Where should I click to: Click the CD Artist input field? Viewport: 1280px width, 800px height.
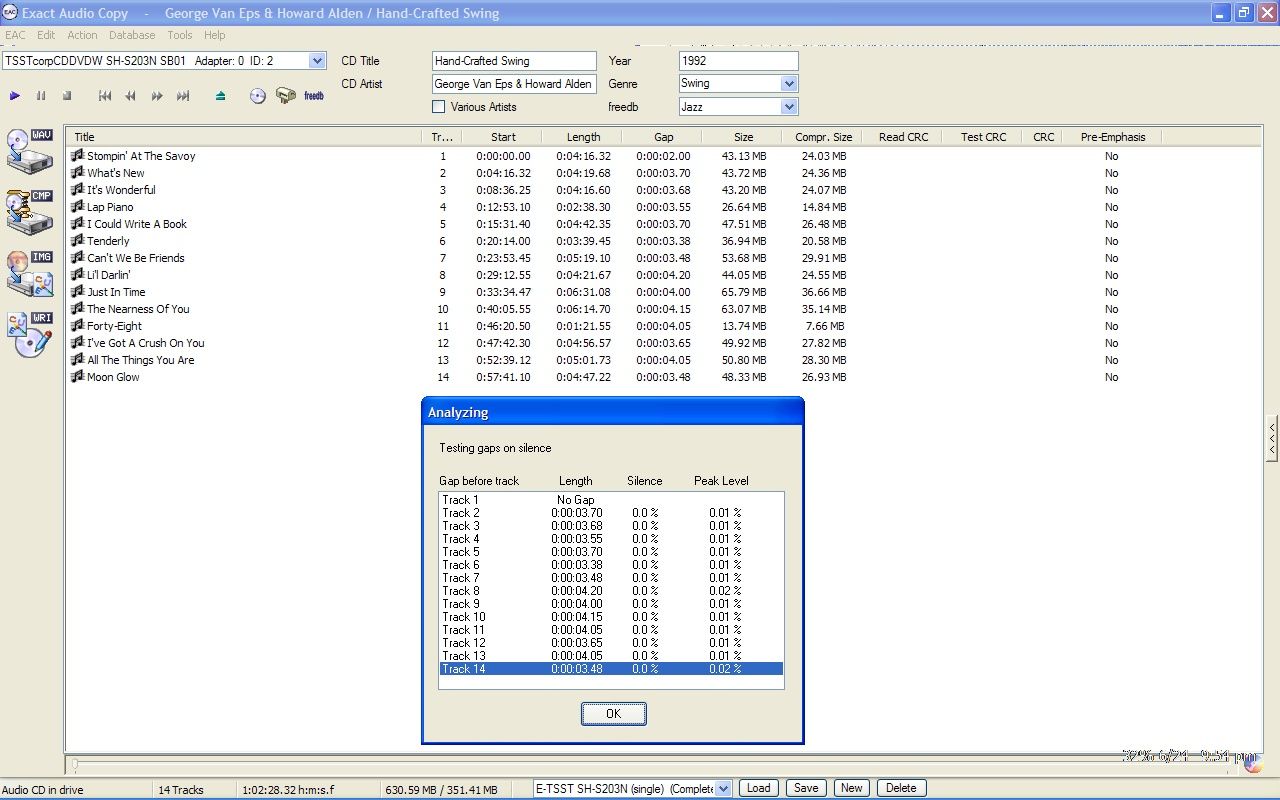pos(514,84)
